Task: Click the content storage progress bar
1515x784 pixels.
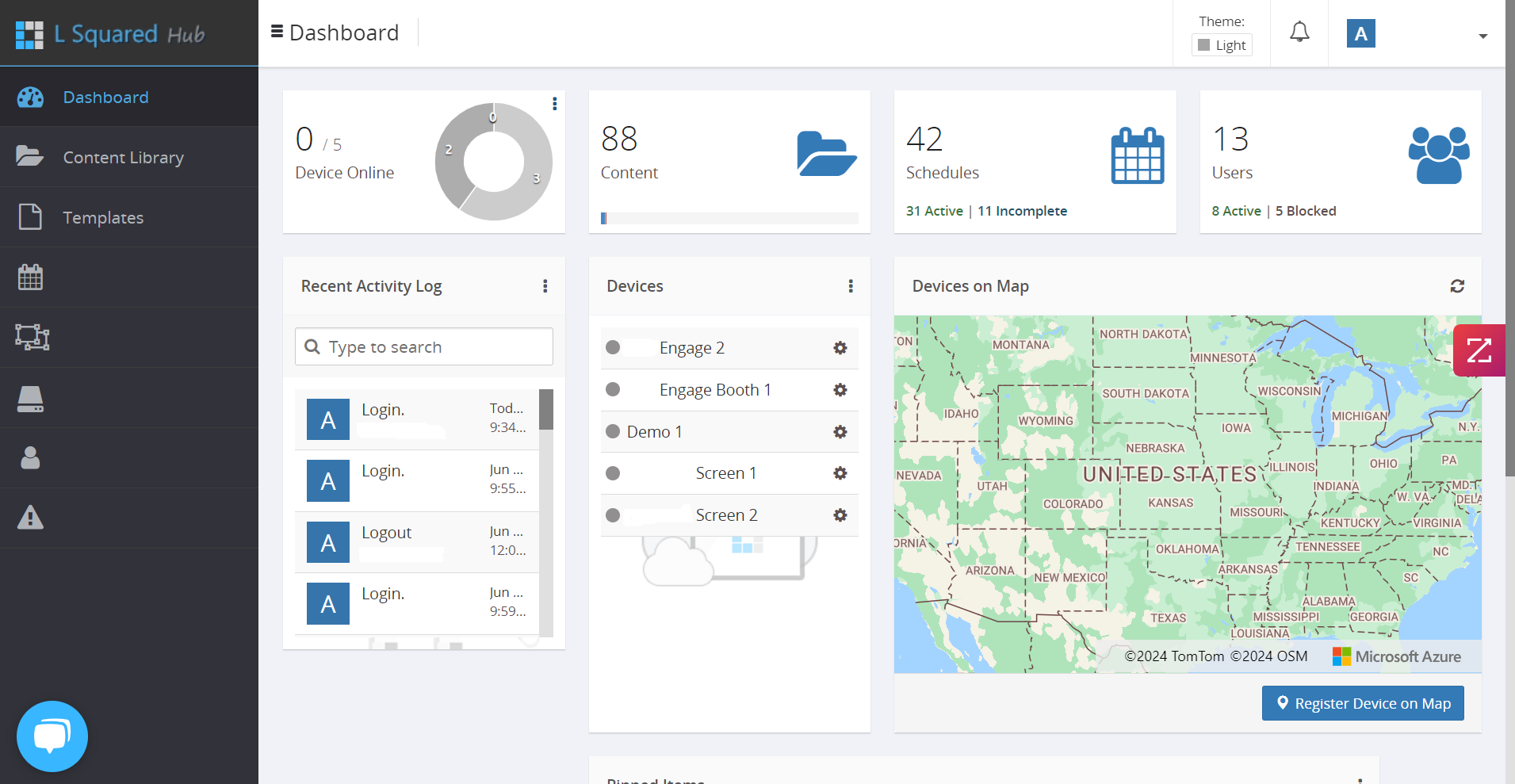Action: (729, 218)
